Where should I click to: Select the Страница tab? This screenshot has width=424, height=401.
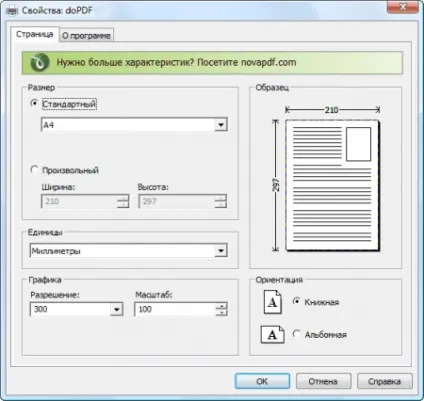point(35,34)
